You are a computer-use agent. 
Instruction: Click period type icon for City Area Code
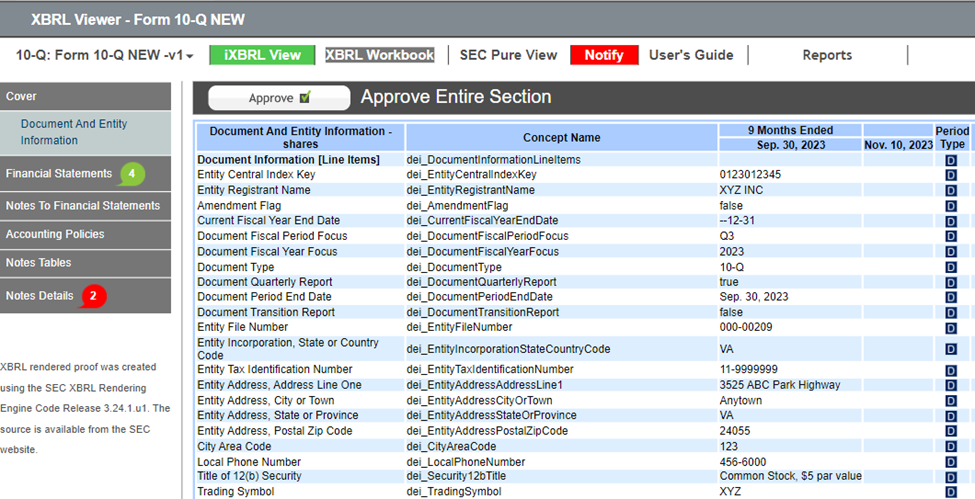click(950, 446)
